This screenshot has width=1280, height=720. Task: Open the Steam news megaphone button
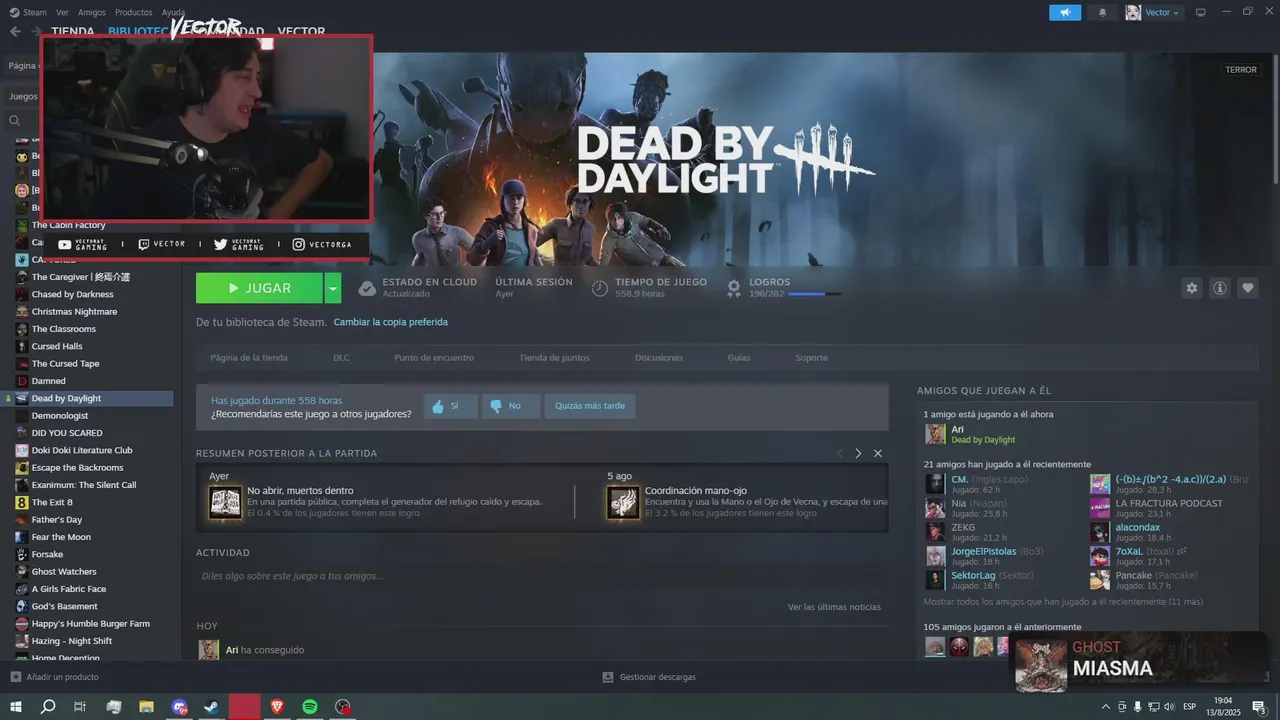pos(1065,12)
